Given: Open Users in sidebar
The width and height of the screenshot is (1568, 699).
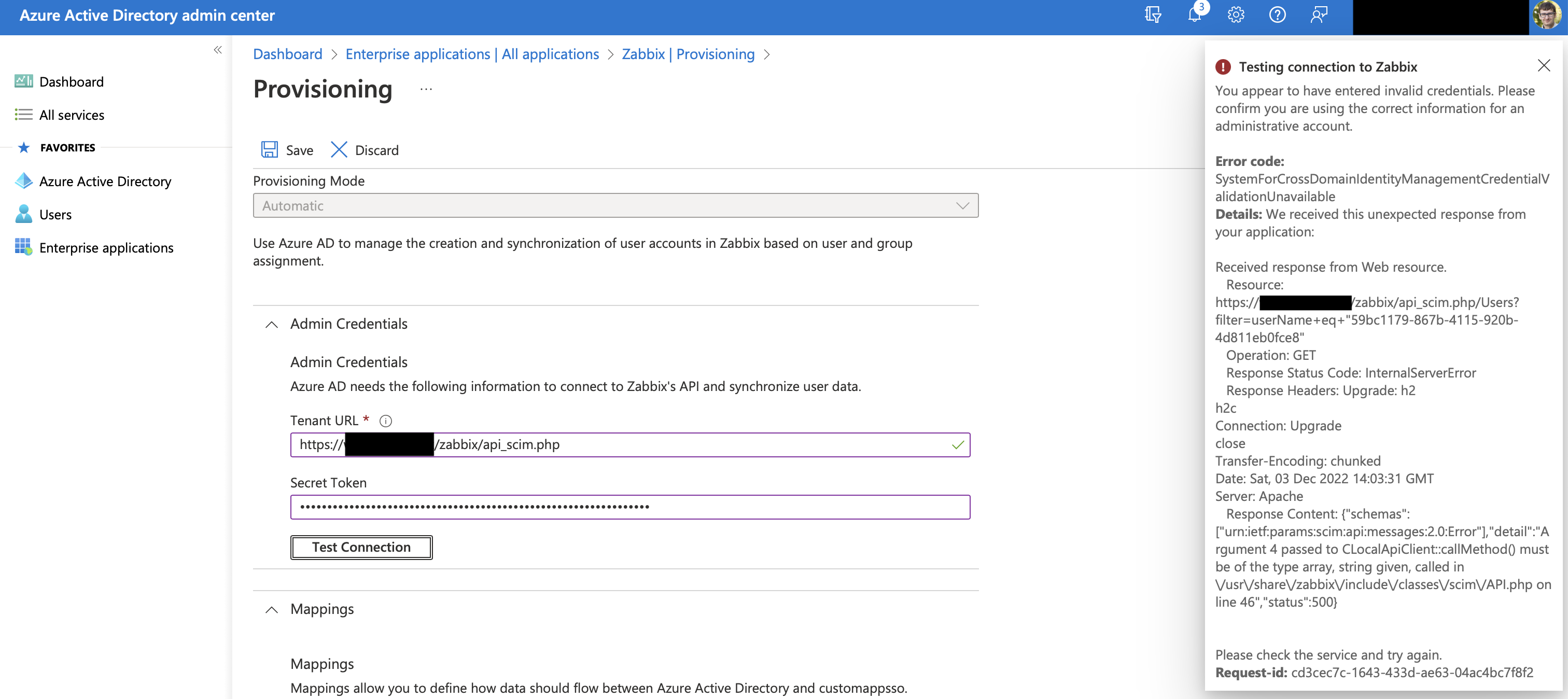Looking at the screenshot, I should [55, 214].
